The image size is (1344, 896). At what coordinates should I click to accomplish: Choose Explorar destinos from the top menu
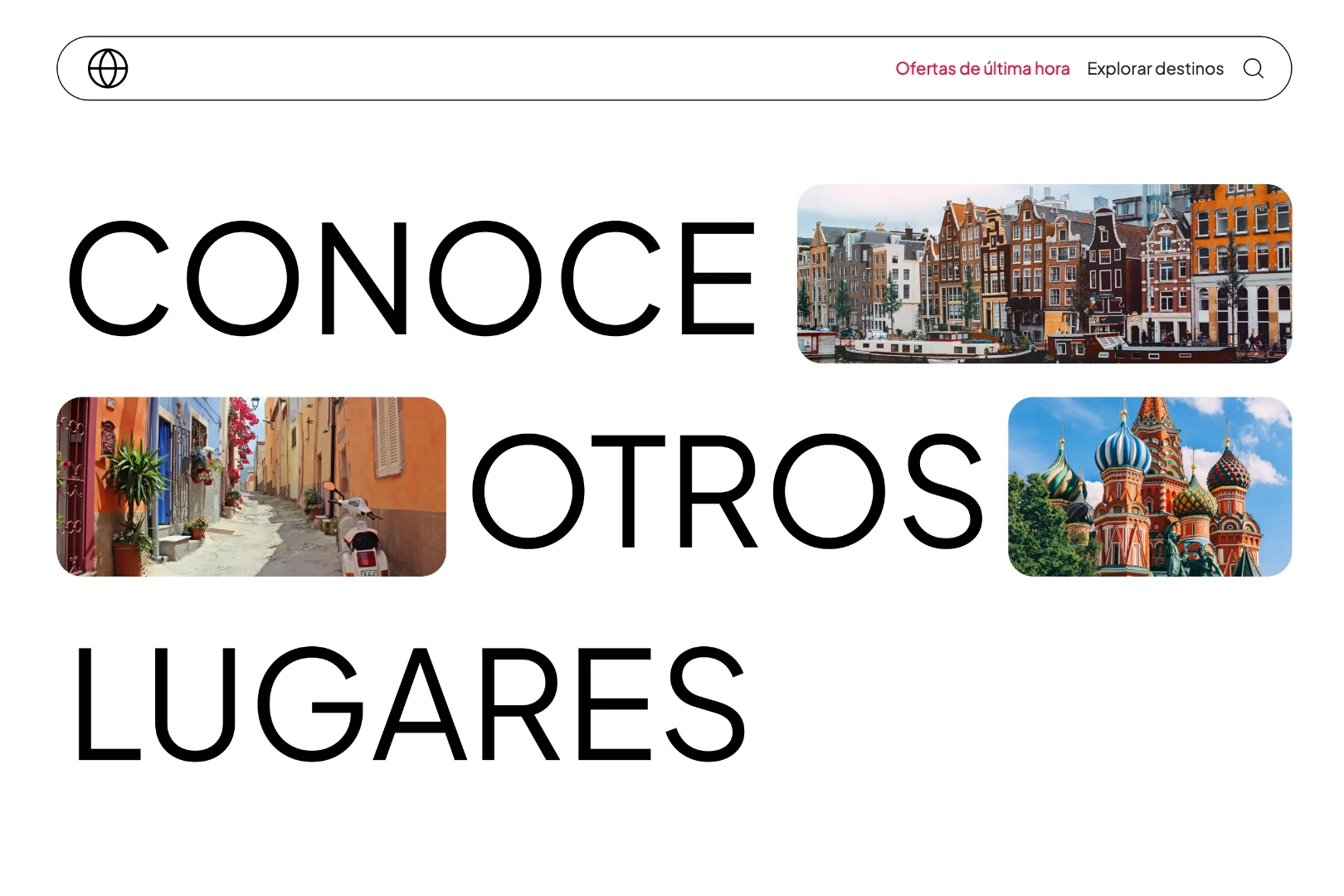pos(1155,69)
